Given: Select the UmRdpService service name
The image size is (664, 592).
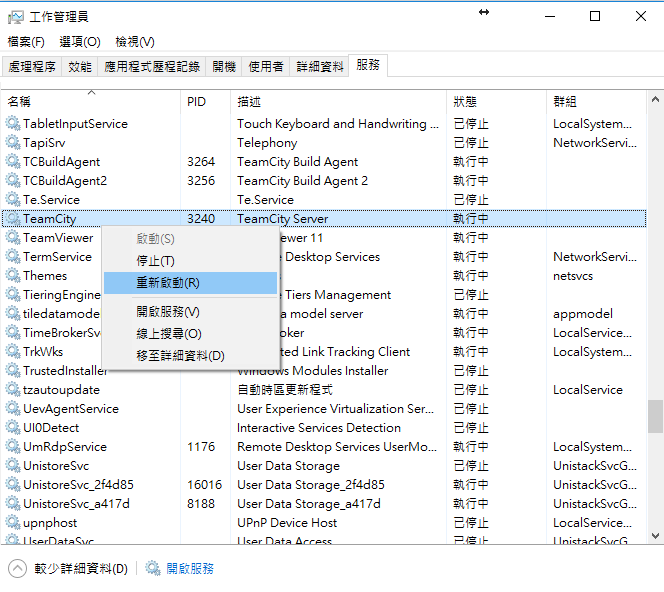Looking at the screenshot, I should point(65,447).
